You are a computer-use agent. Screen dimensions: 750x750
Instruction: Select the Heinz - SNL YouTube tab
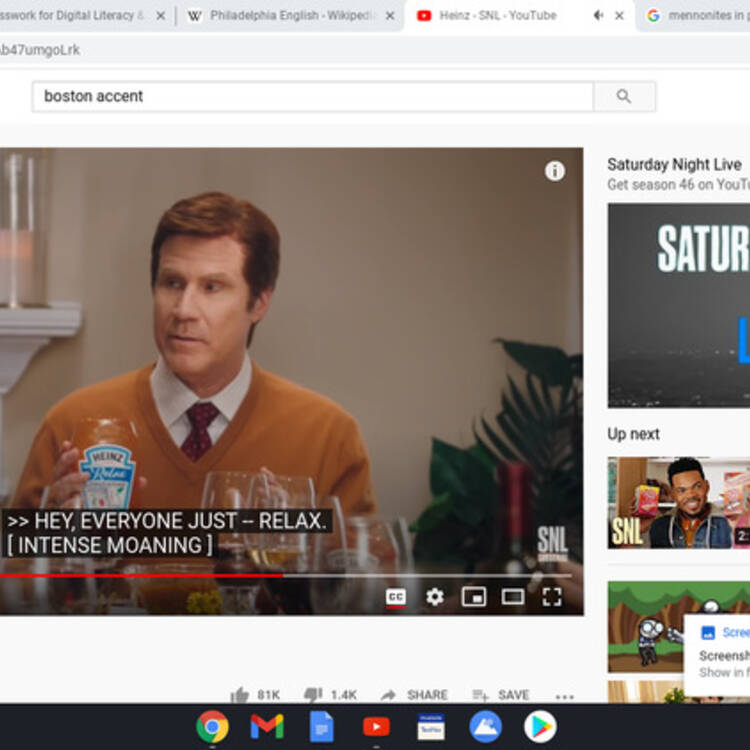[x=497, y=16]
